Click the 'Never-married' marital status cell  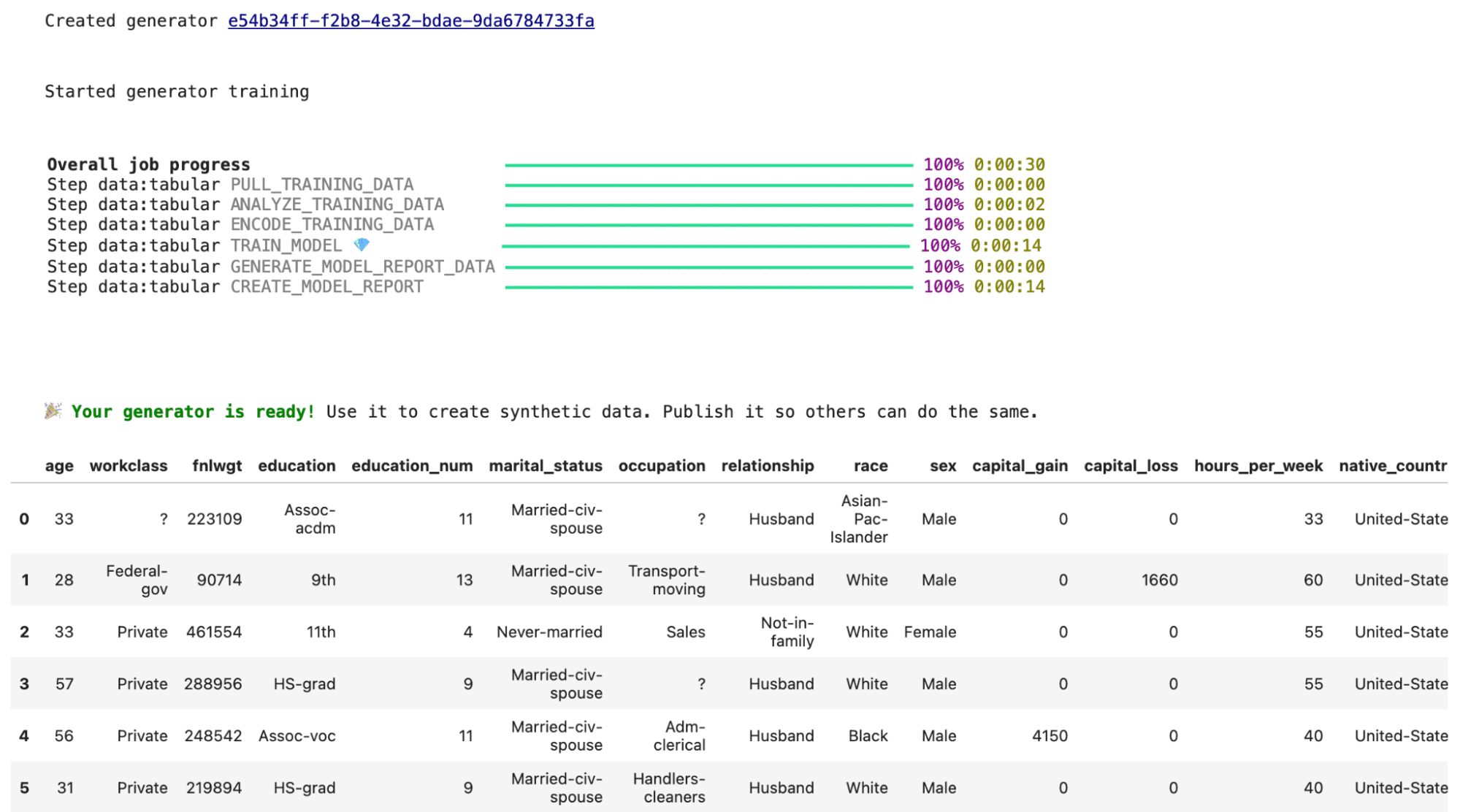click(549, 632)
